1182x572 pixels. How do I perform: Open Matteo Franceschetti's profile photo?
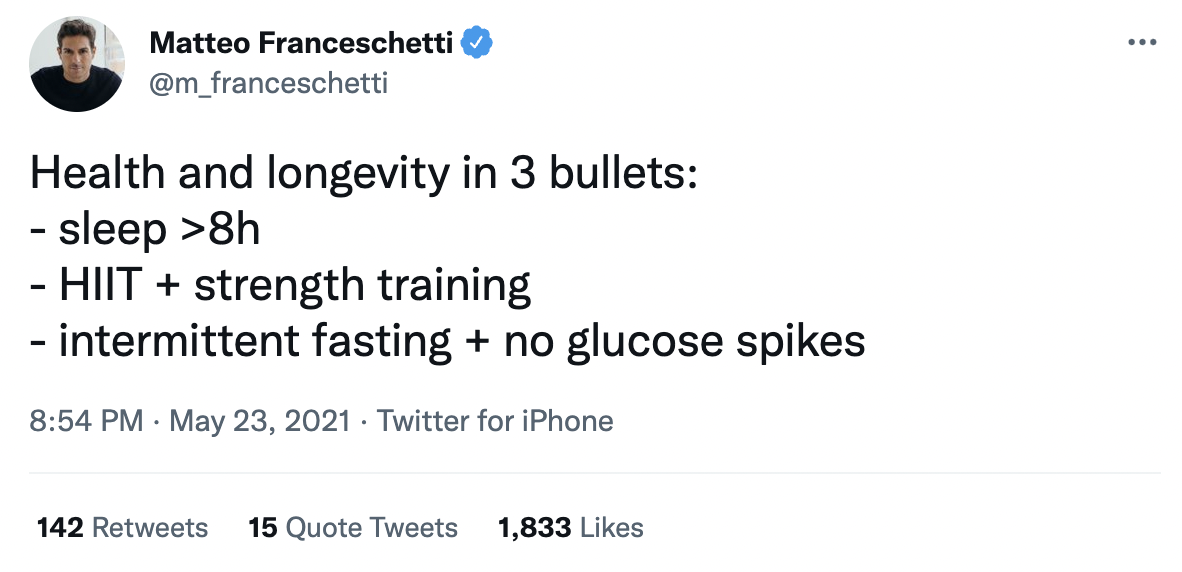click(77, 65)
